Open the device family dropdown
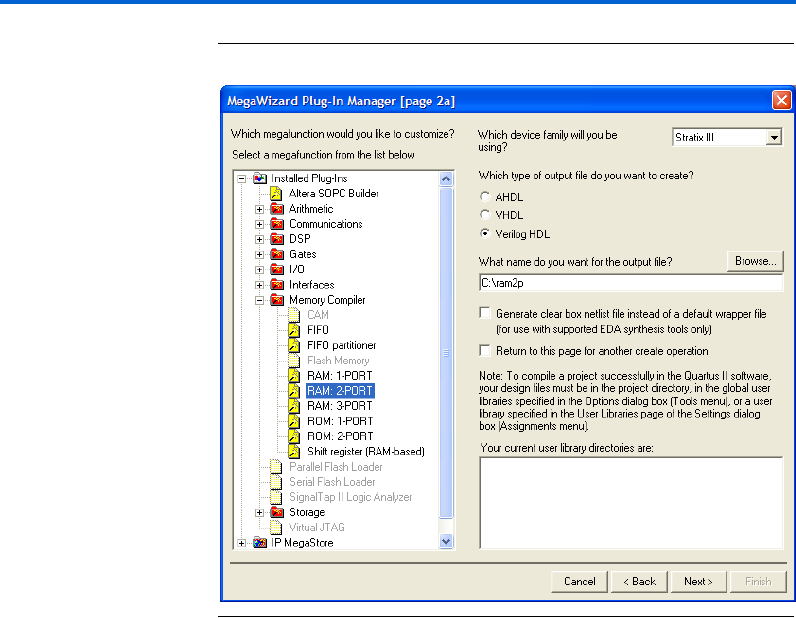 [774, 137]
